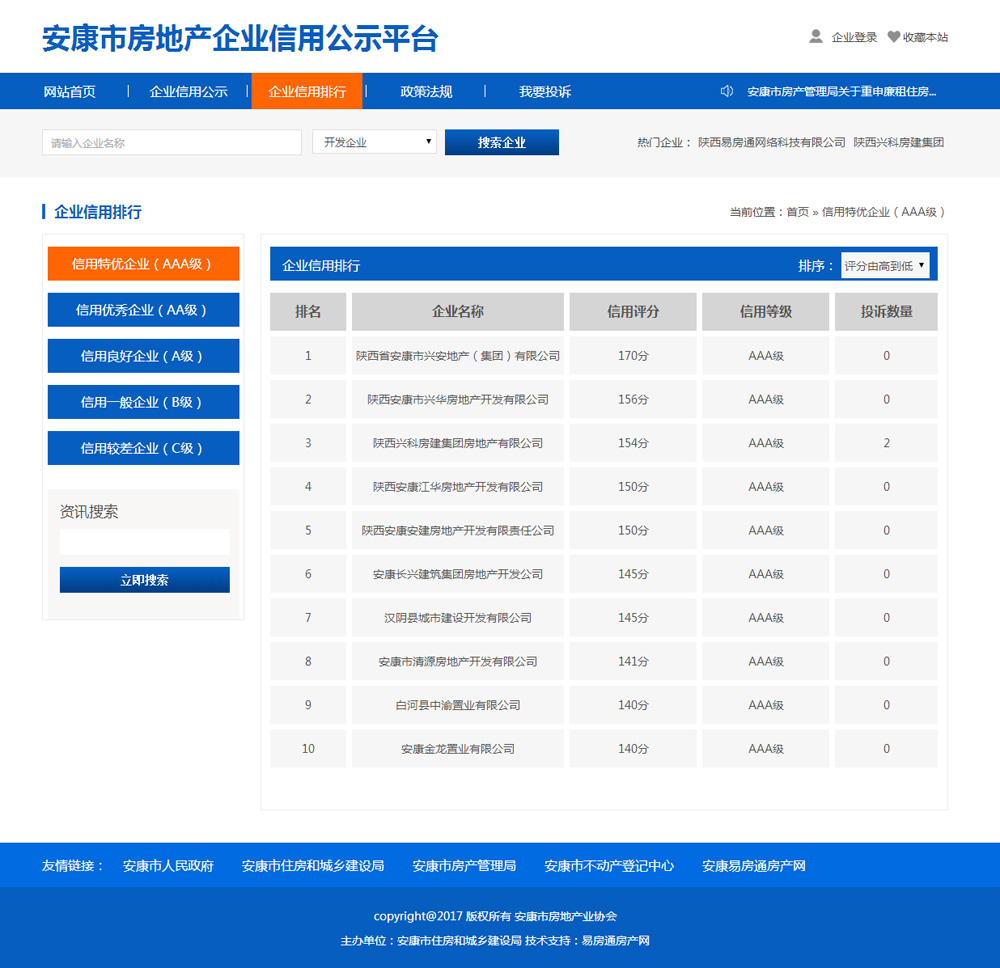Select 信用优秀企业（AA级） category
The image size is (1000, 968).
click(143, 310)
